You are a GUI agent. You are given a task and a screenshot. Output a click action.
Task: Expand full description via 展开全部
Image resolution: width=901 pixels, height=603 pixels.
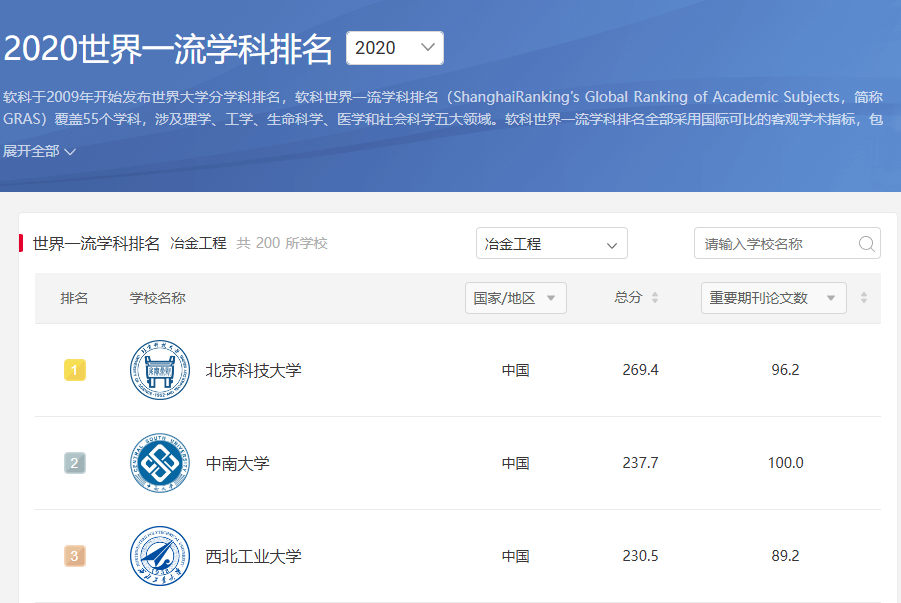pos(39,151)
